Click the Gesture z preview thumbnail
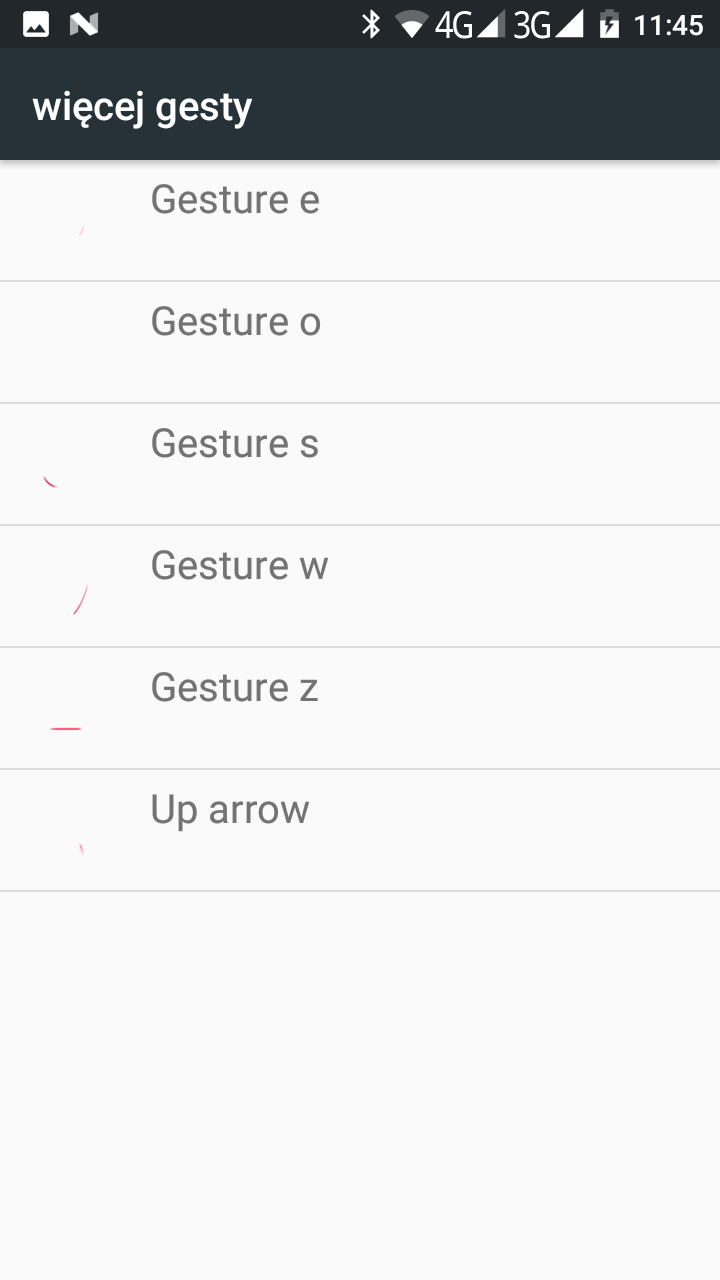This screenshot has width=720, height=1280. pyautogui.click(x=65, y=709)
